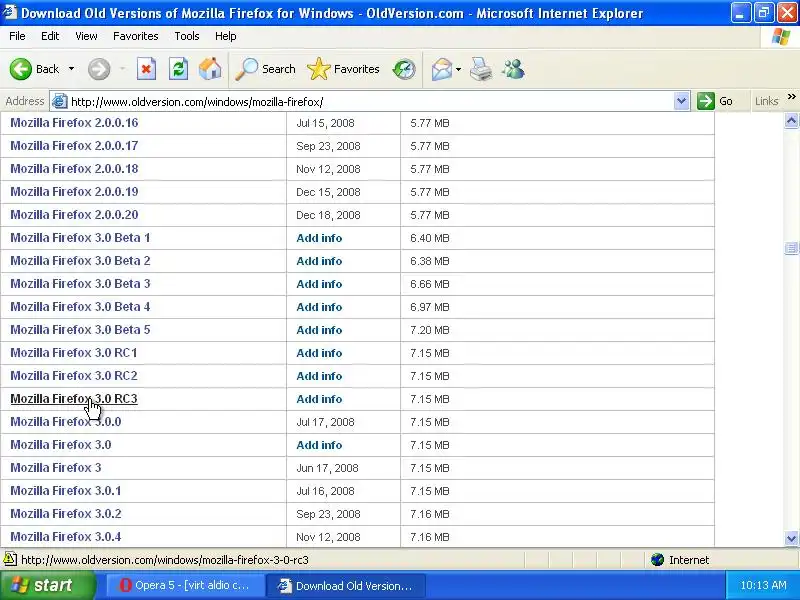Click the Windows flag logo throbber
This screenshot has height=600, width=800.
(x=781, y=37)
